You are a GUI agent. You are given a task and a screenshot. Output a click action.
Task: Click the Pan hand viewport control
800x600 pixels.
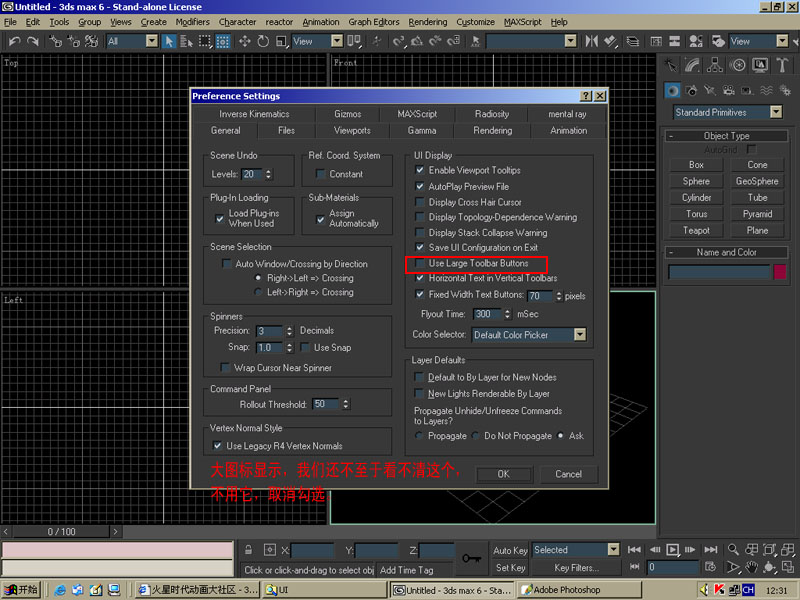click(751, 567)
